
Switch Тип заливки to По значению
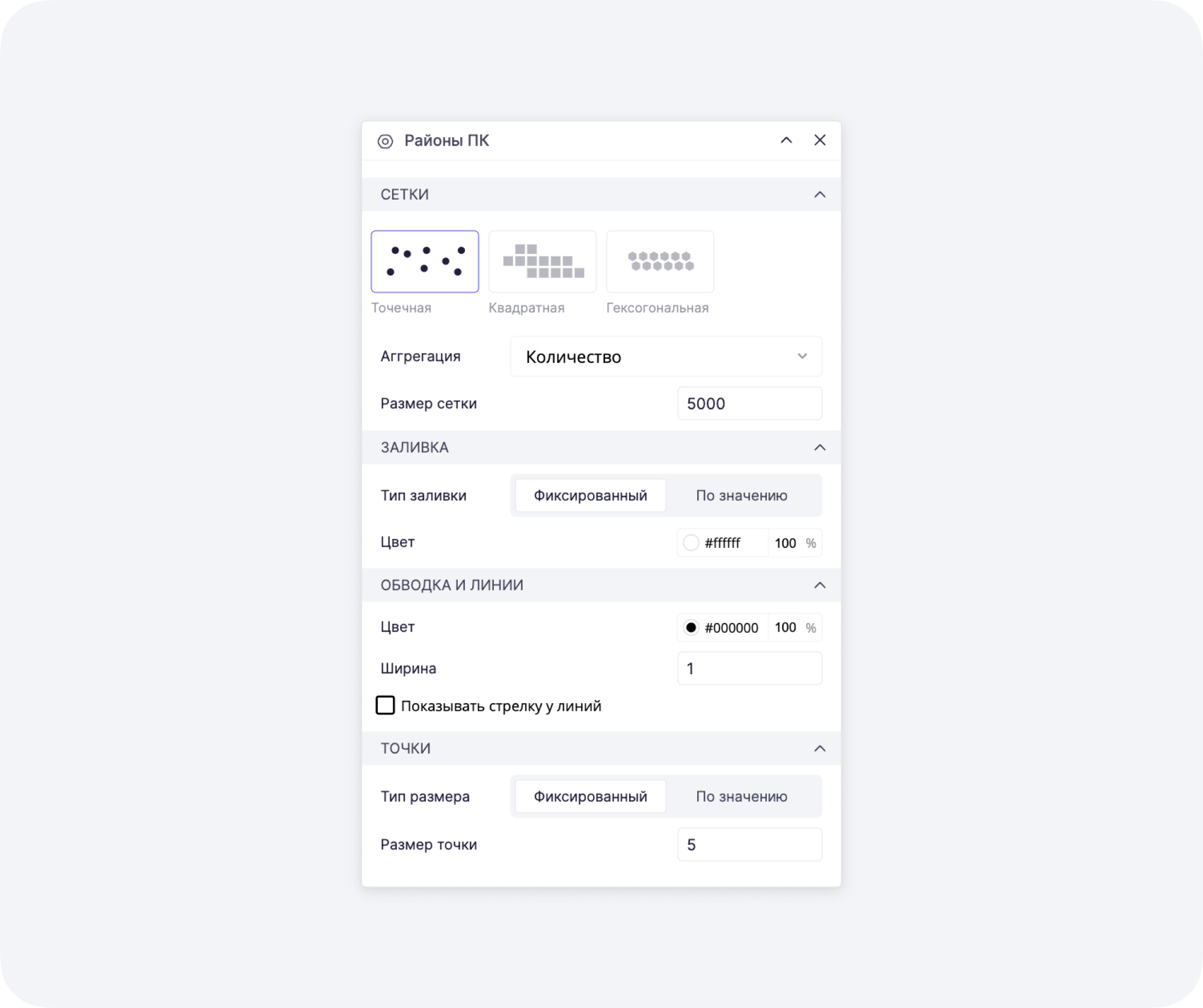click(741, 495)
